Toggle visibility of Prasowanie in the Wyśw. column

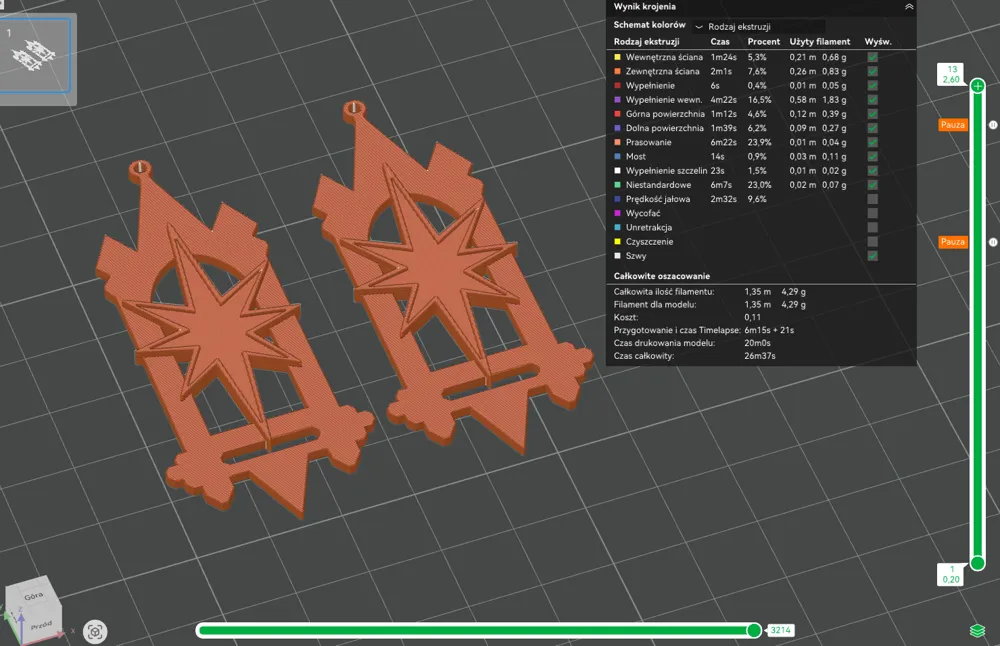(x=872, y=142)
